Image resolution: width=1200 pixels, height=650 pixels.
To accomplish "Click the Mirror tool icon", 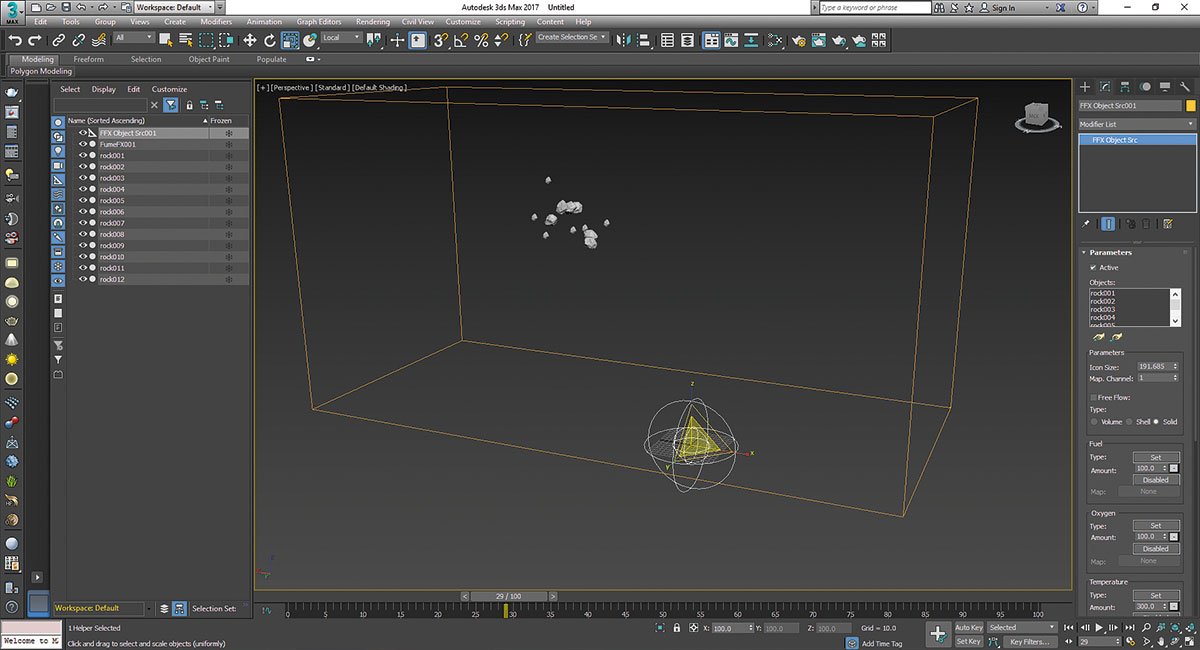I will pyautogui.click(x=624, y=40).
